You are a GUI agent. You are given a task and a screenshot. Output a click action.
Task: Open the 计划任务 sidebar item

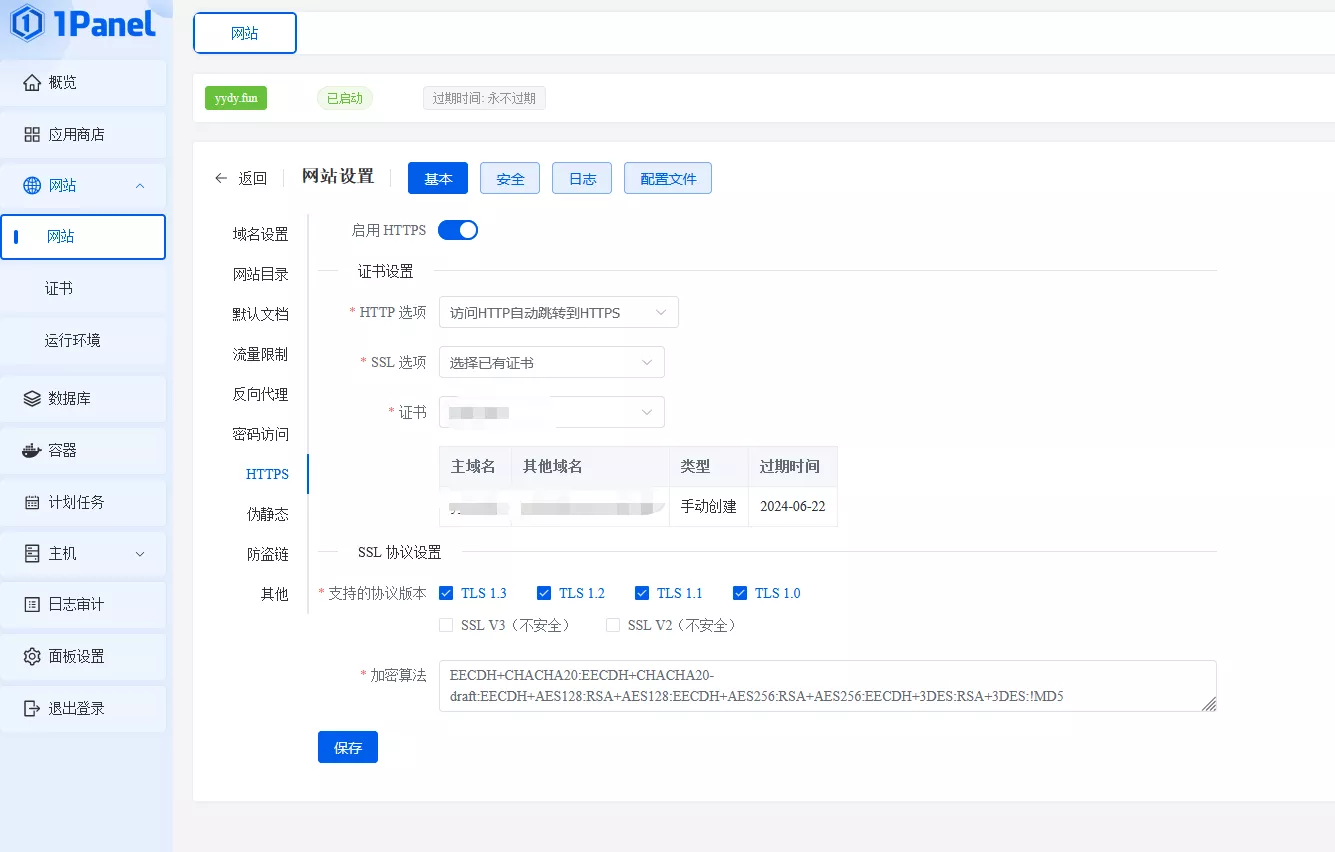click(83, 502)
